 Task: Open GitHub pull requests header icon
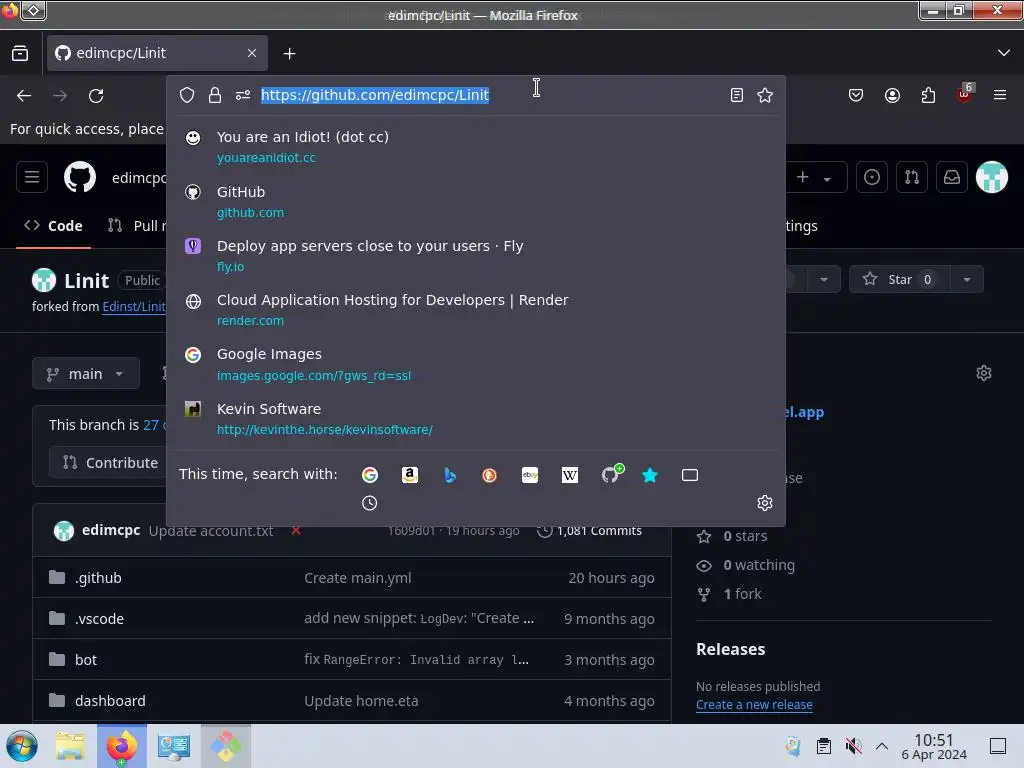click(912, 177)
